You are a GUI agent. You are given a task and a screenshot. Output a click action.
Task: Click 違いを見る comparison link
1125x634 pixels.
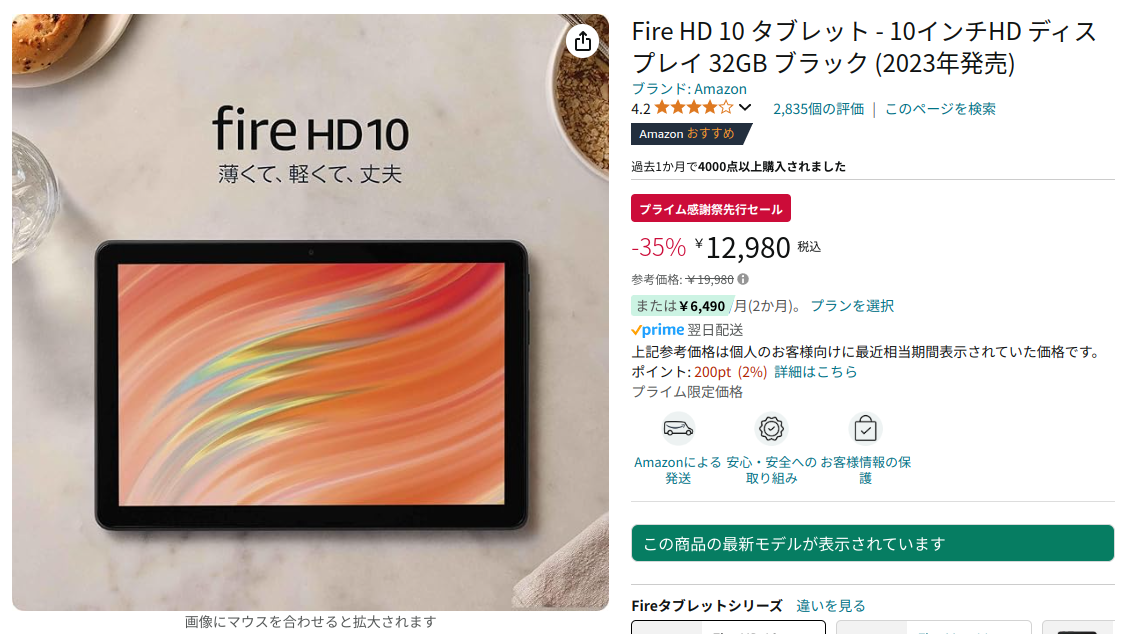pyautogui.click(x=831, y=605)
